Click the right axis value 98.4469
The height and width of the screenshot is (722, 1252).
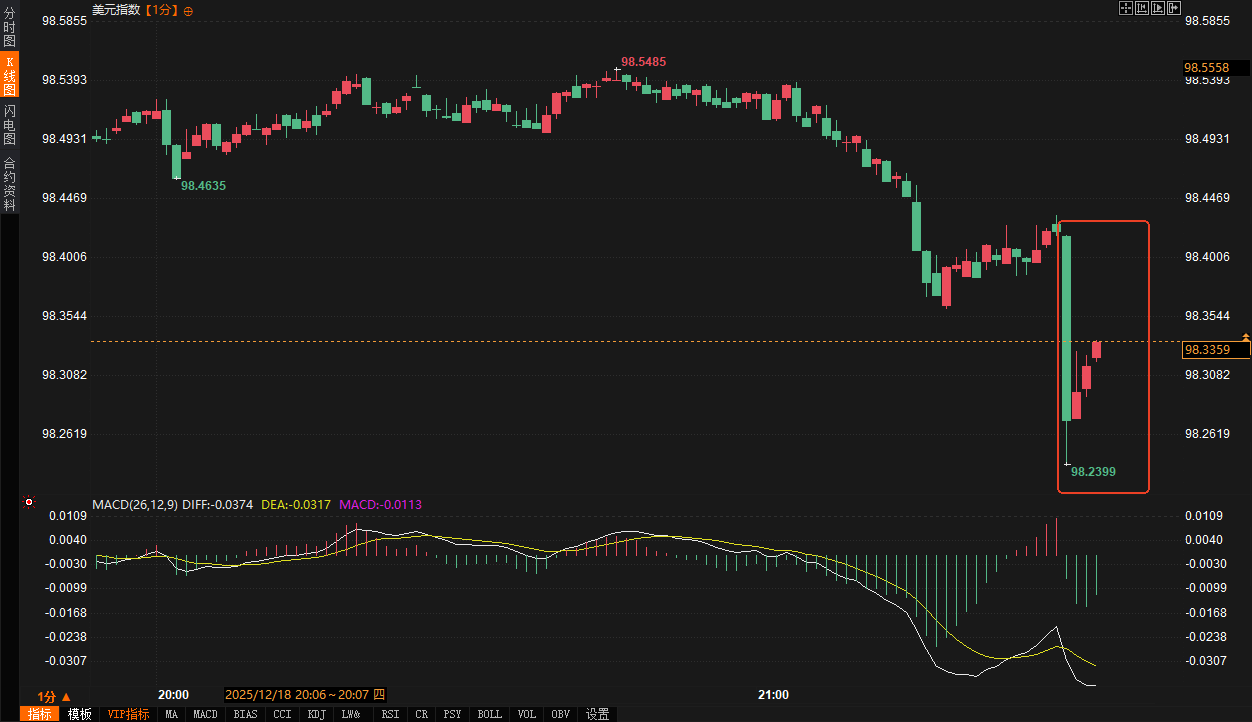1207,198
